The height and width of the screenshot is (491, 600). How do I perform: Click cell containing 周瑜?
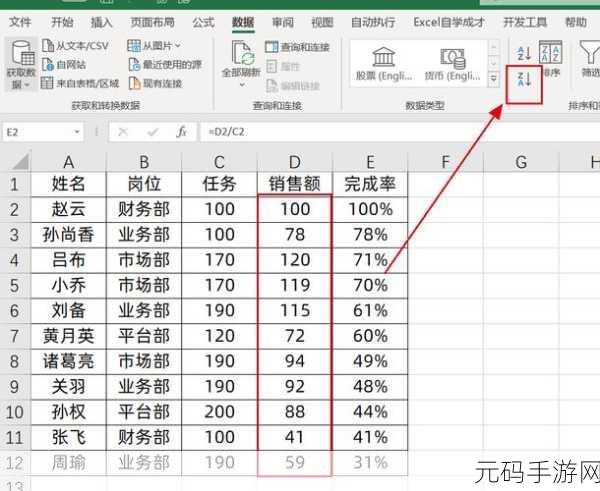click(x=68, y=463)
